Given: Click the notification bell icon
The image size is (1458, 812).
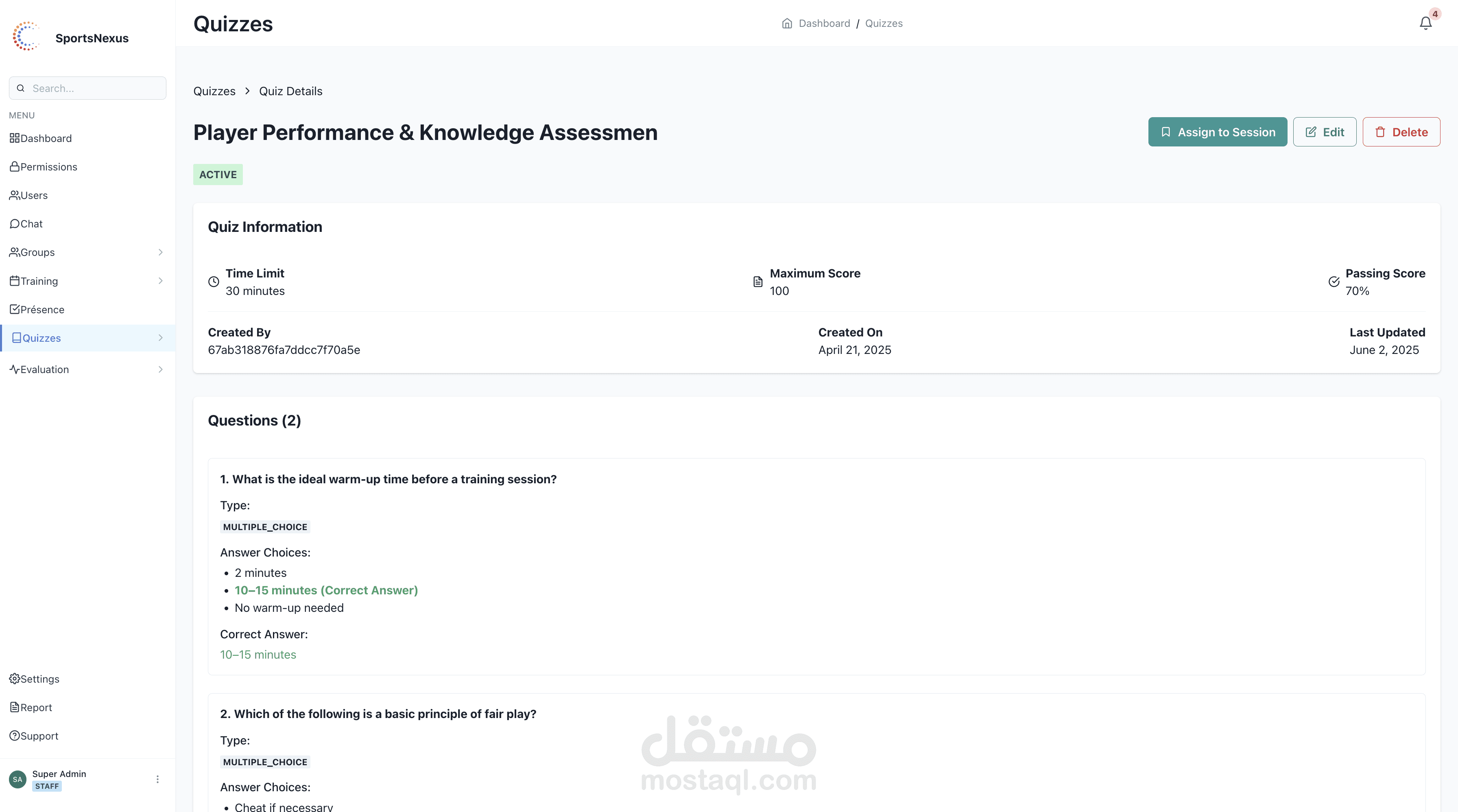Looking at the screenshot, I should tap(1425, 23).
